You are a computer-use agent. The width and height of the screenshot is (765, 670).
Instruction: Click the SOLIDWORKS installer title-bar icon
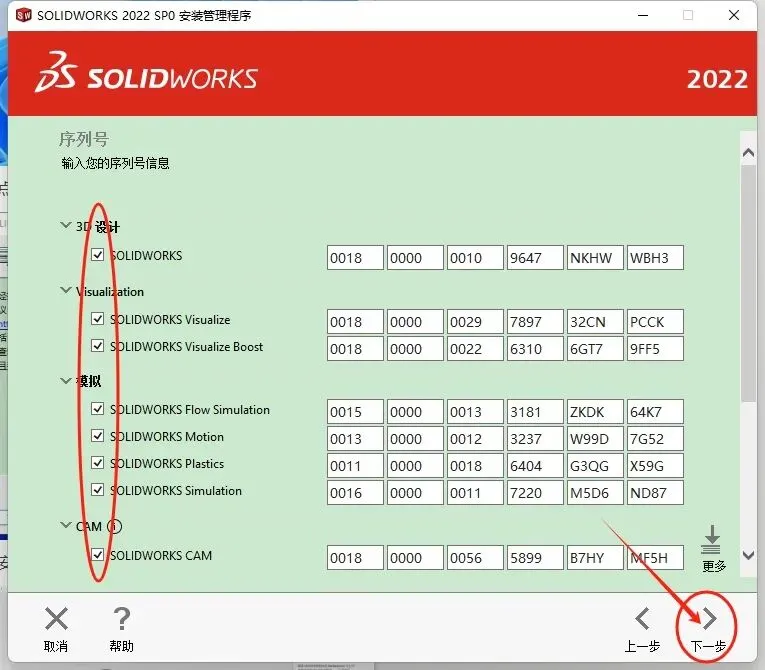pyautogui.click(x=23, y=15)
